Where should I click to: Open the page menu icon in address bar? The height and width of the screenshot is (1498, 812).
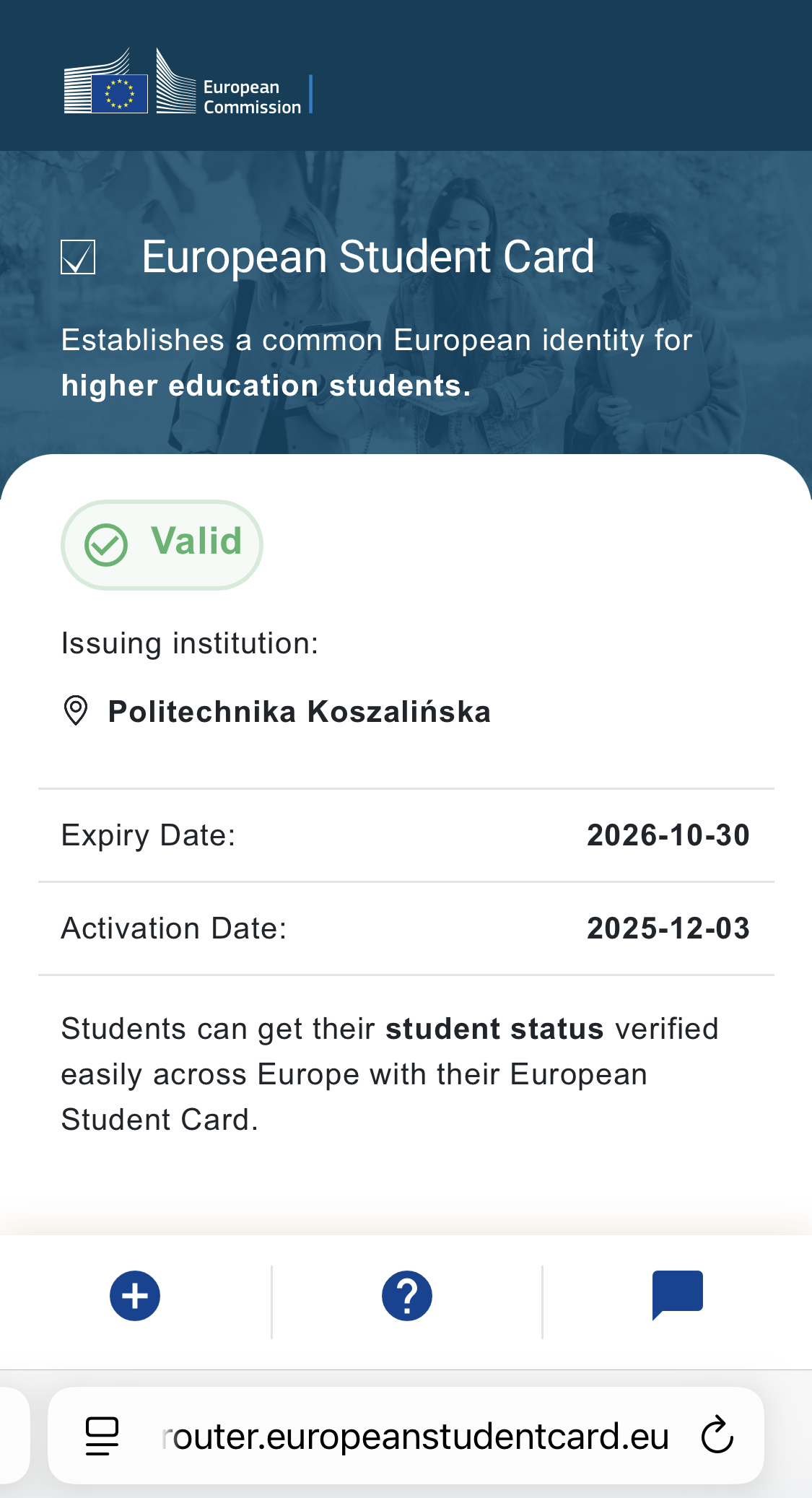click(102, 1435)
